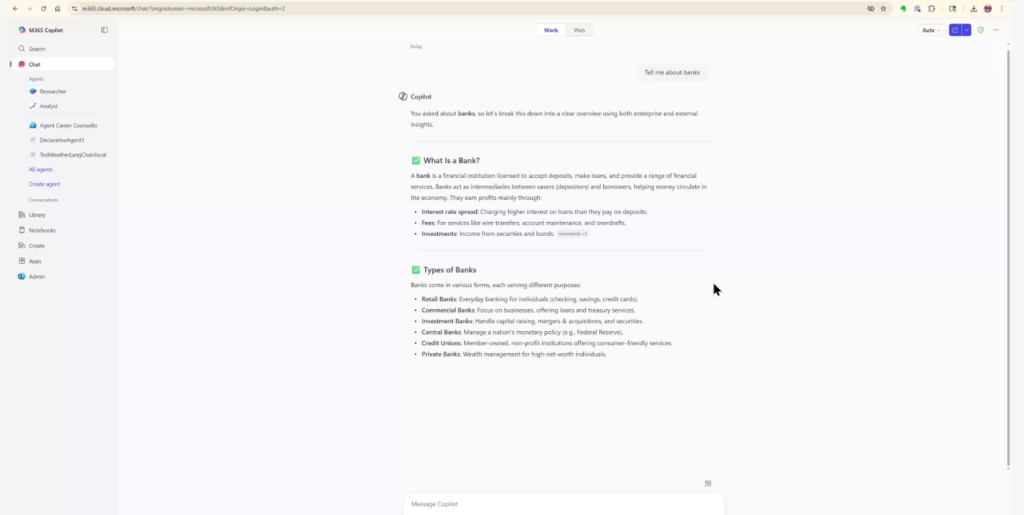Open the browser extensions puzzle icon

tap(932, 8)
